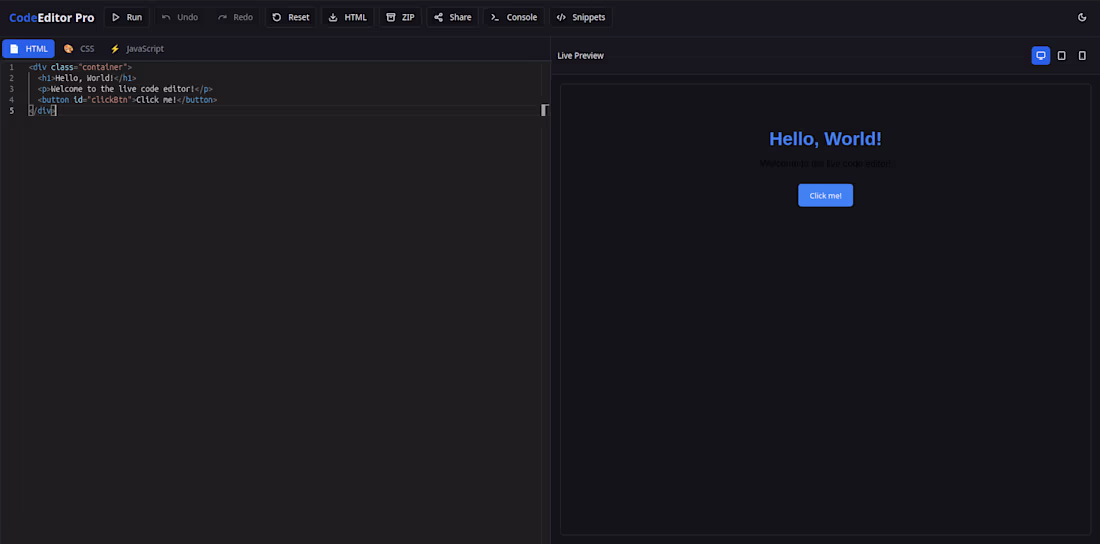Click the paragraph code on line 3
1100x544 pixels.
tap(125, 89)
